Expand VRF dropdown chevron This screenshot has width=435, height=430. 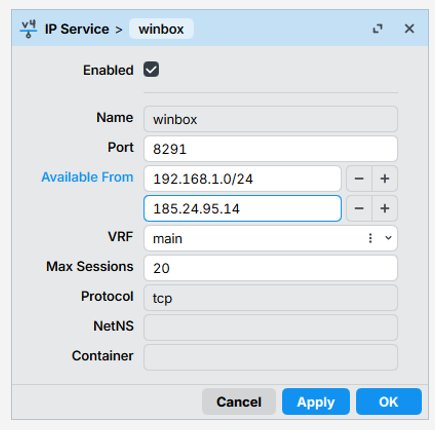tap(388, 238)
